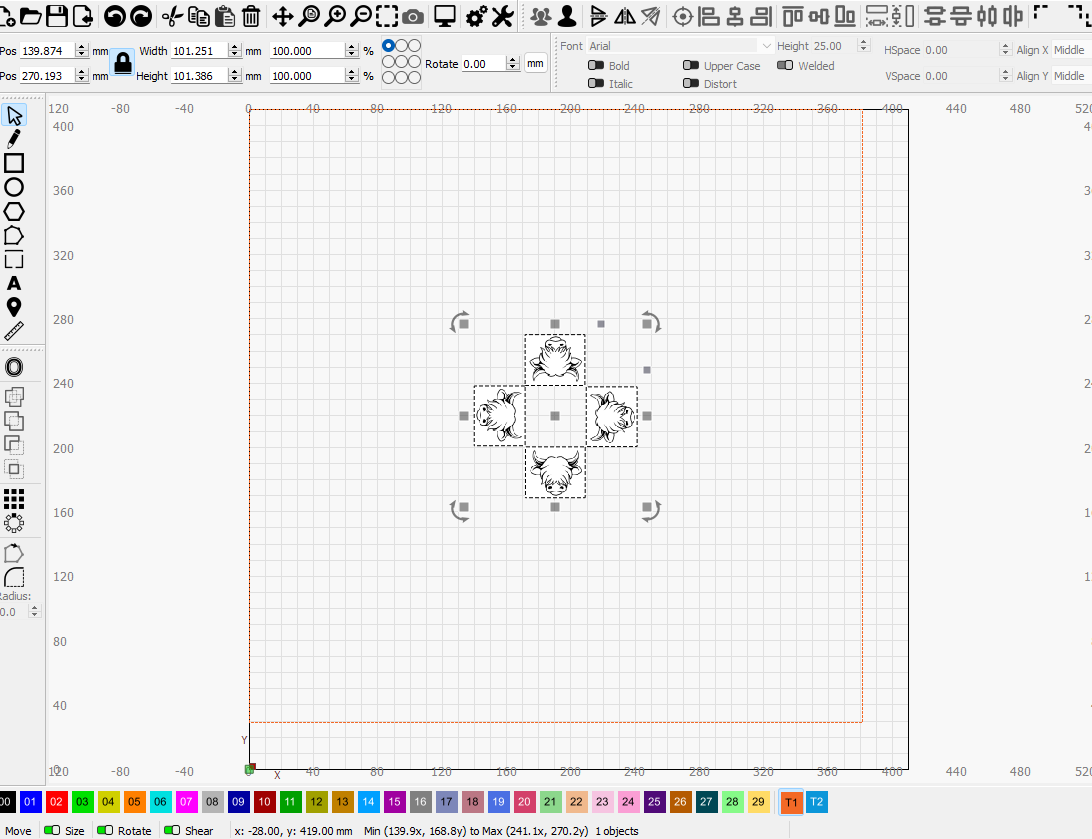This screenshot has width=1092, height=839.
Task: Select the Create Text 'A' tool
Action: click(x=14, y=283)
